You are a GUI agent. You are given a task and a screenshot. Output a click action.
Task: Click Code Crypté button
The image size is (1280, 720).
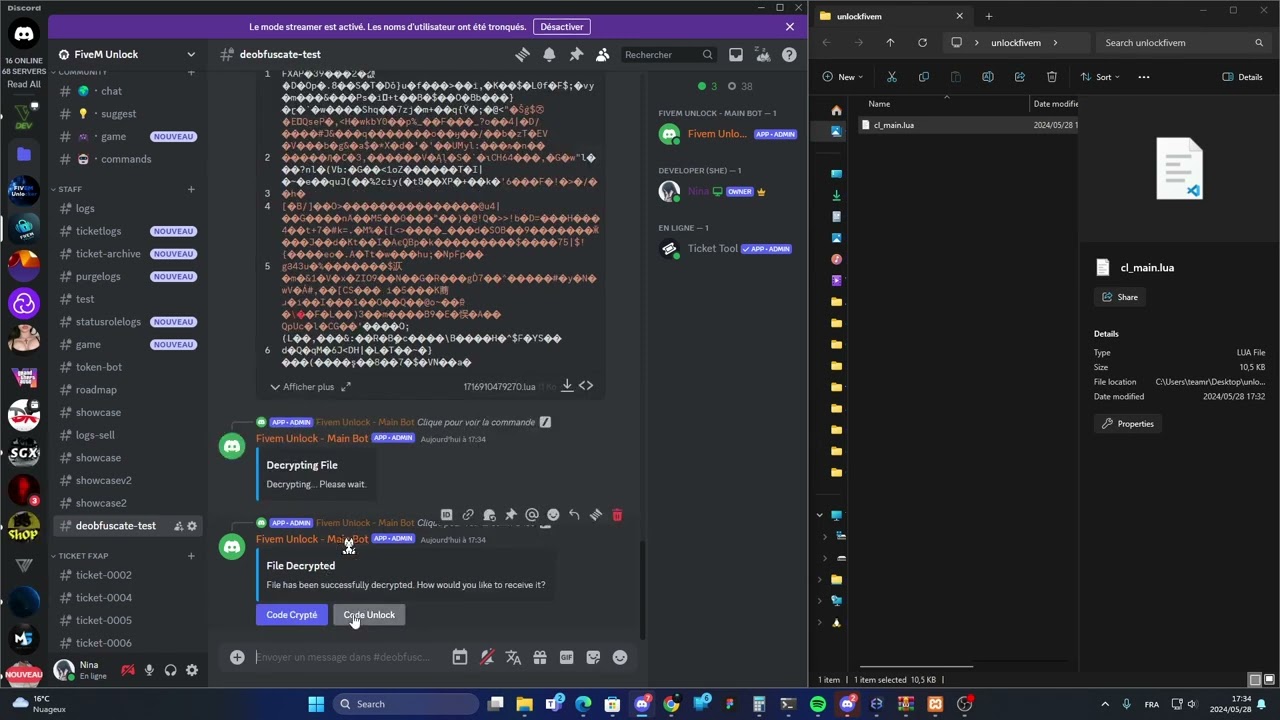pos(292,615)
